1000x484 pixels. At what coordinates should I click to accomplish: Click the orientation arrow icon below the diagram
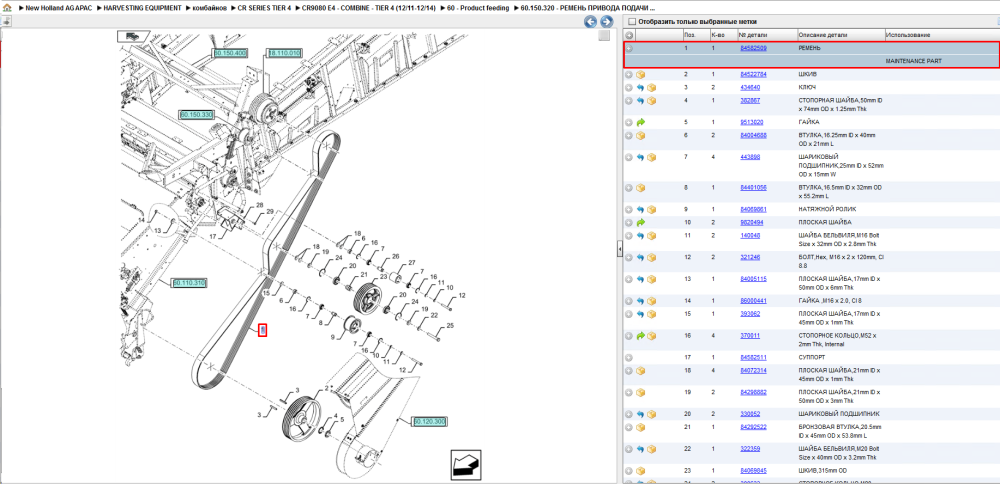point(466,465)
